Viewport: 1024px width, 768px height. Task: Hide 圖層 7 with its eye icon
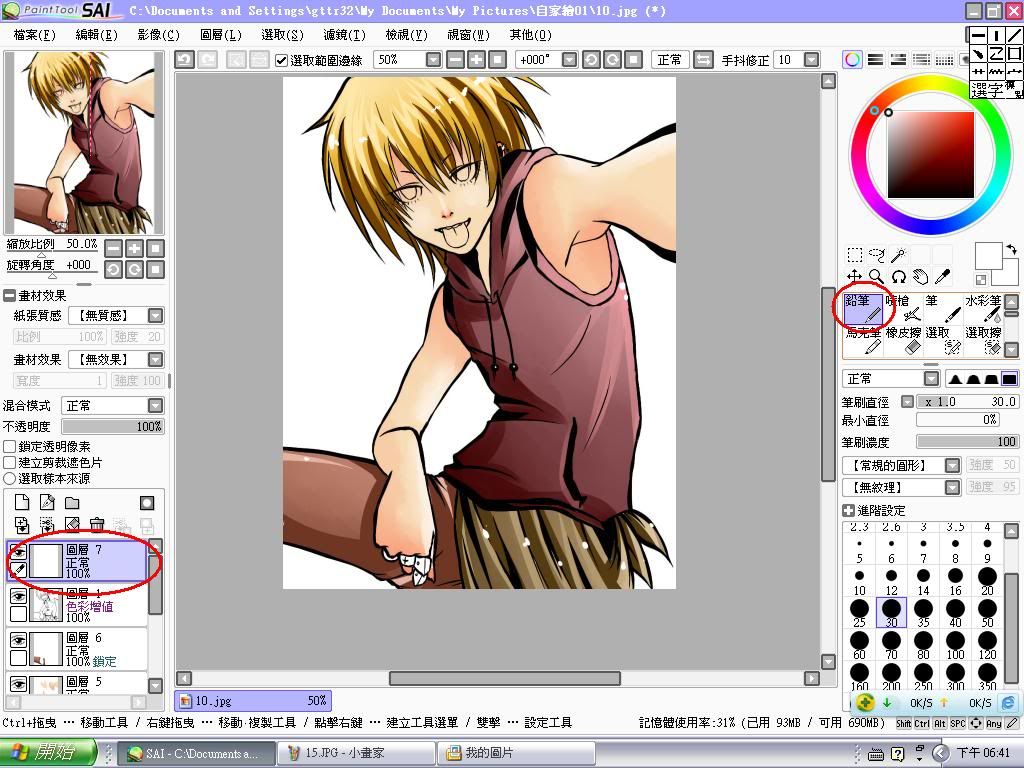(18, 552)
